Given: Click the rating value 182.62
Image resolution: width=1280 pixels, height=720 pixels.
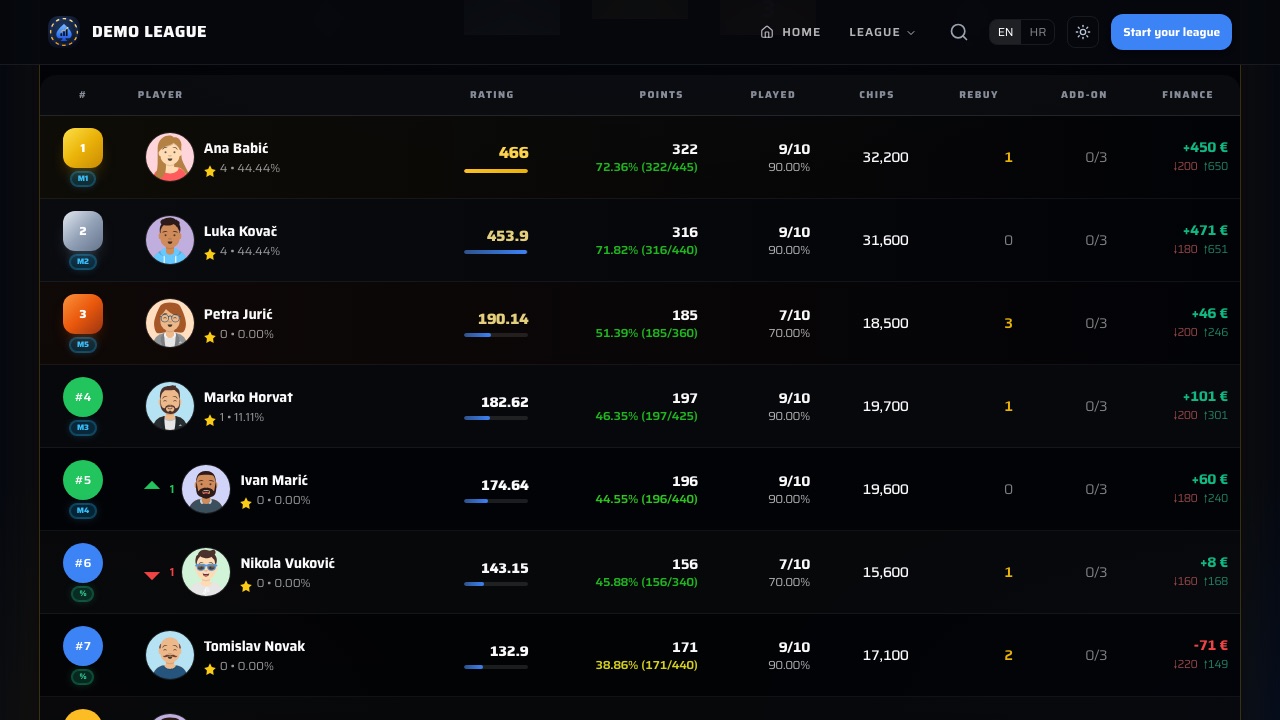Looking at the screenshot, I should [x=505, y=402].
